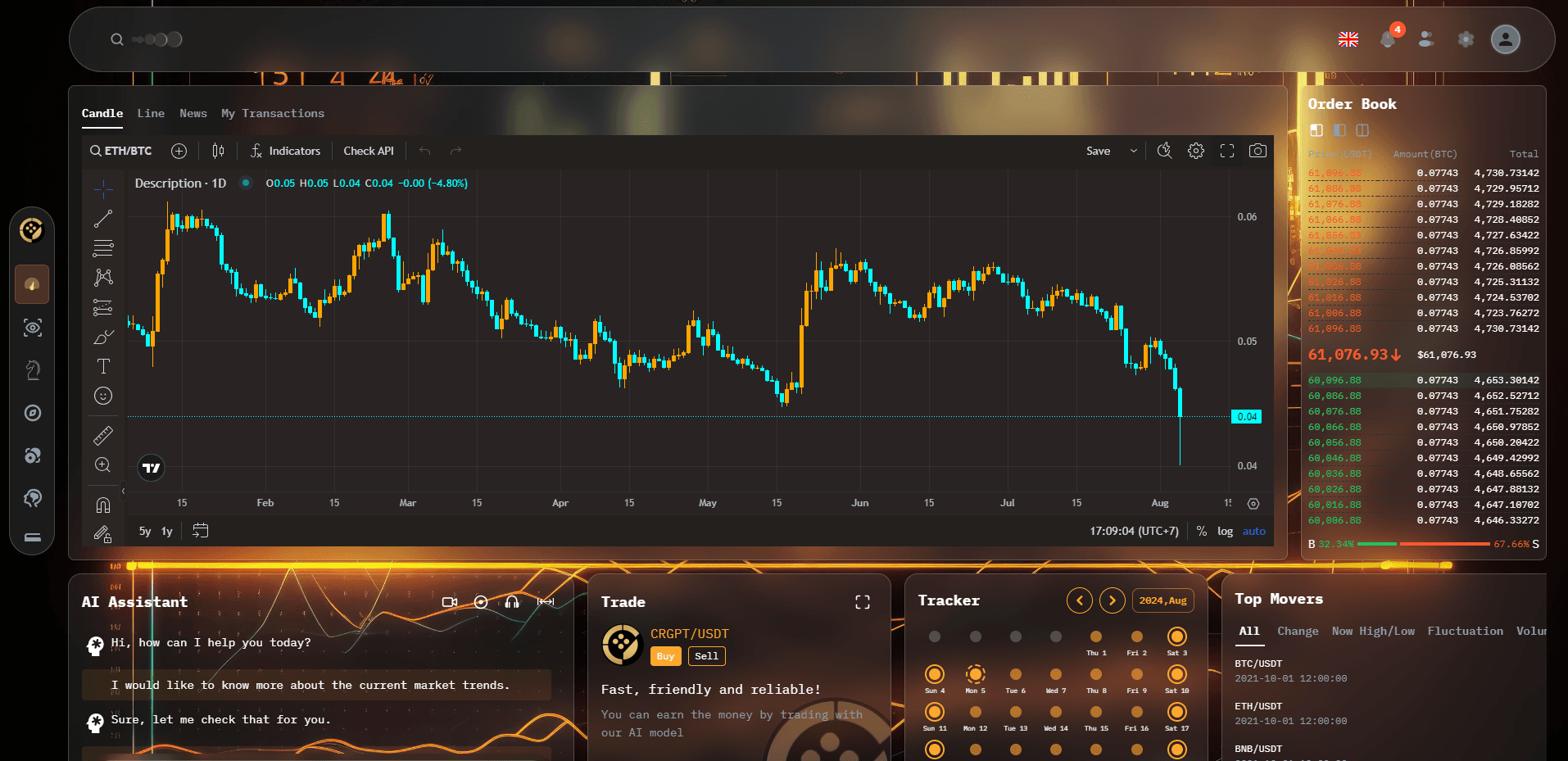Enable the auto scale option
The image size is (1568, 761).
coord(1253,531)
